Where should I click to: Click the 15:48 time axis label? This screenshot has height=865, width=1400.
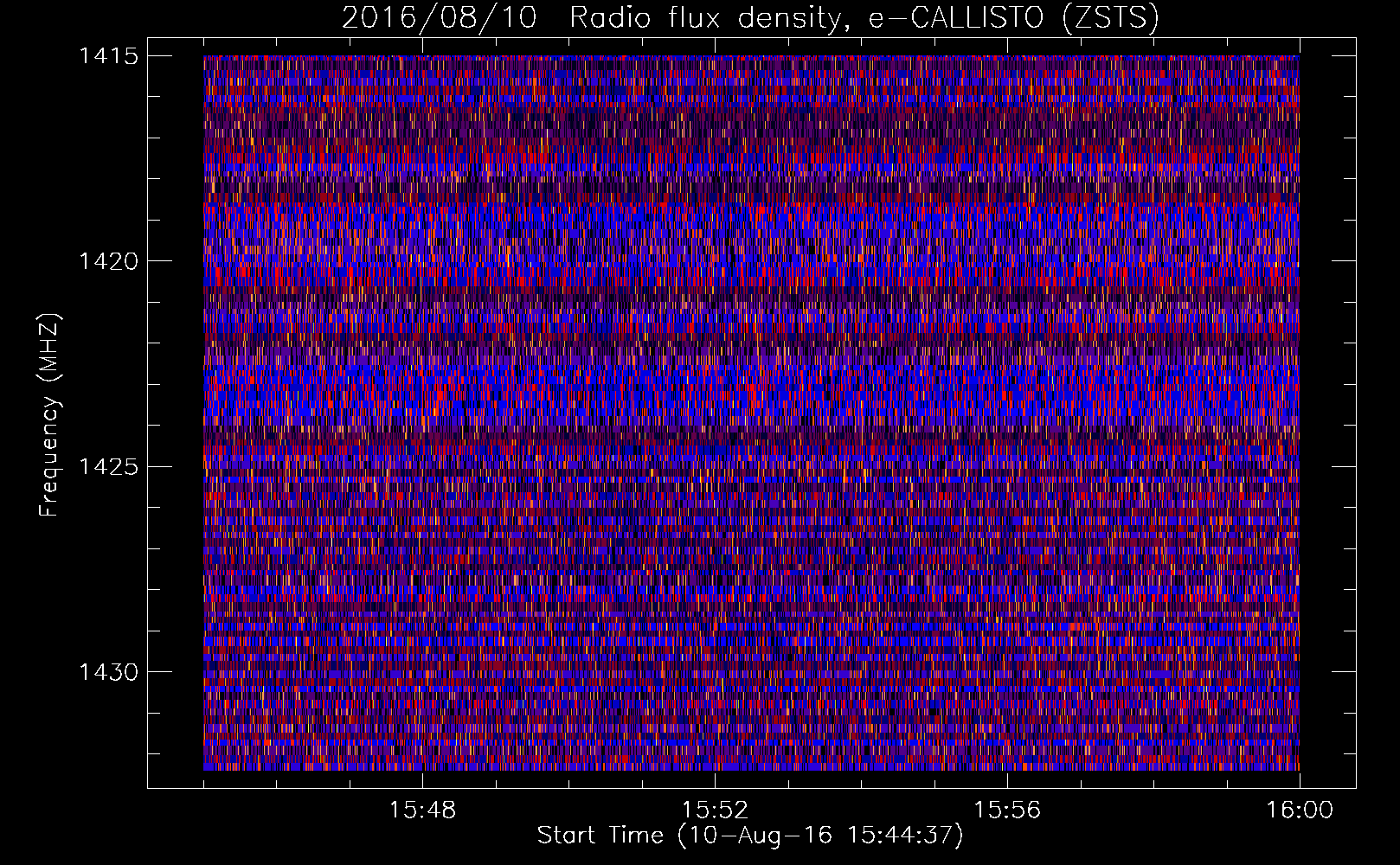point(422,811)
